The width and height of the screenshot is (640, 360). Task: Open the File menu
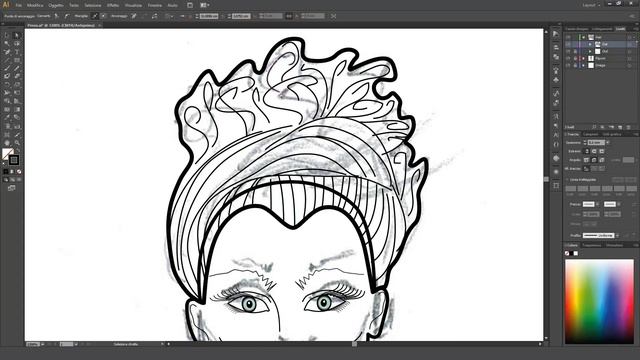[19, 5]
